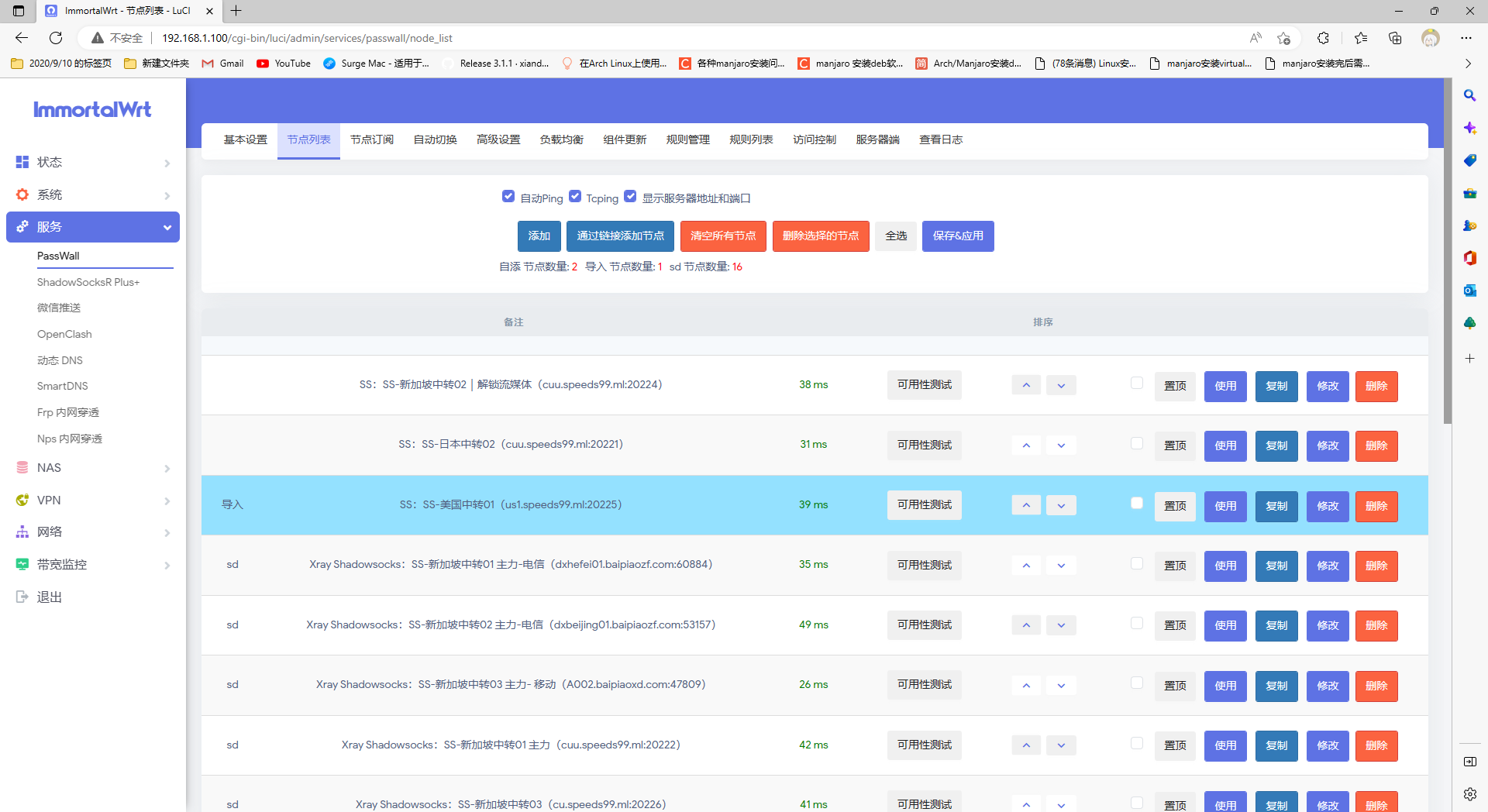Click 保存&应用 button
The height and width of the screenshot is (812, 1488).
(x=958, y=236)
